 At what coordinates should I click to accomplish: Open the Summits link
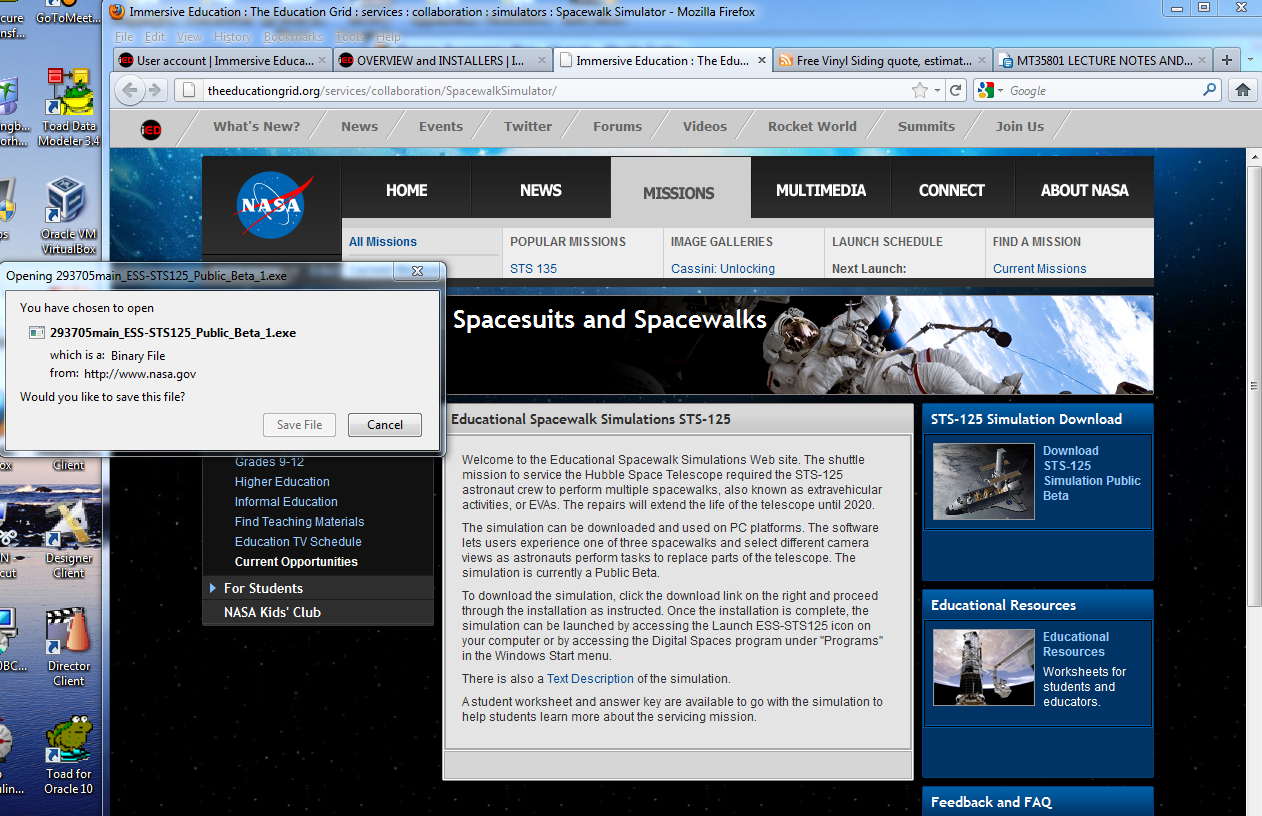coord(926,126)
